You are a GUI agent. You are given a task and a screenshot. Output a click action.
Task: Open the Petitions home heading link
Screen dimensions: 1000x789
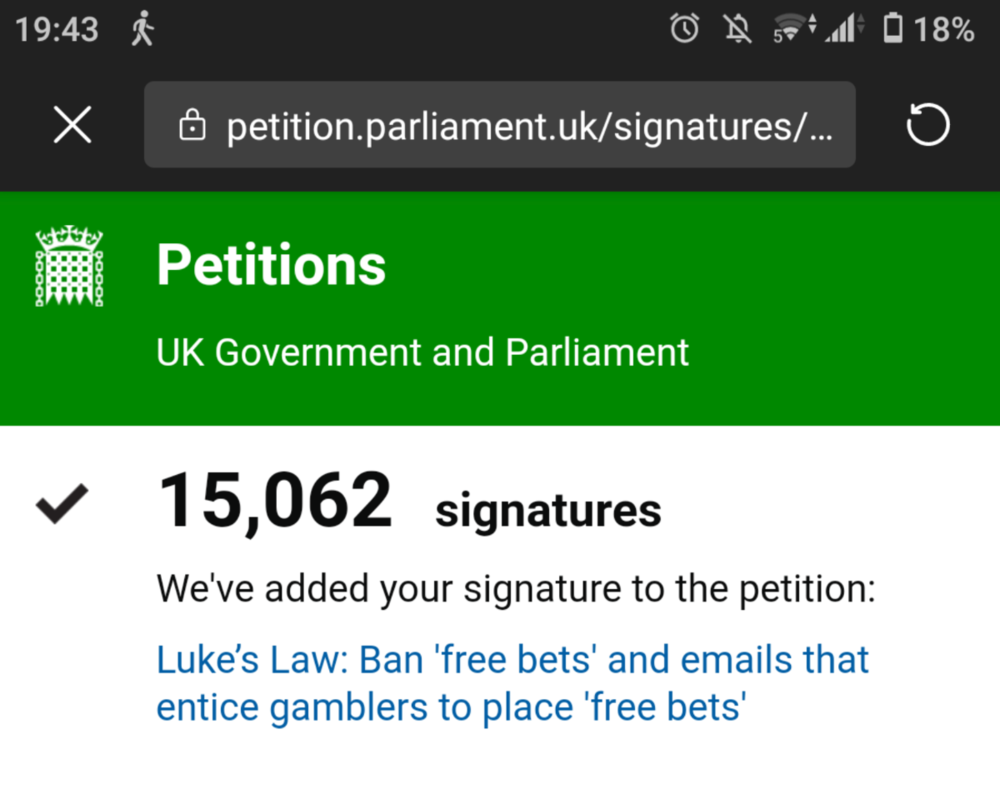pos(271,265)
